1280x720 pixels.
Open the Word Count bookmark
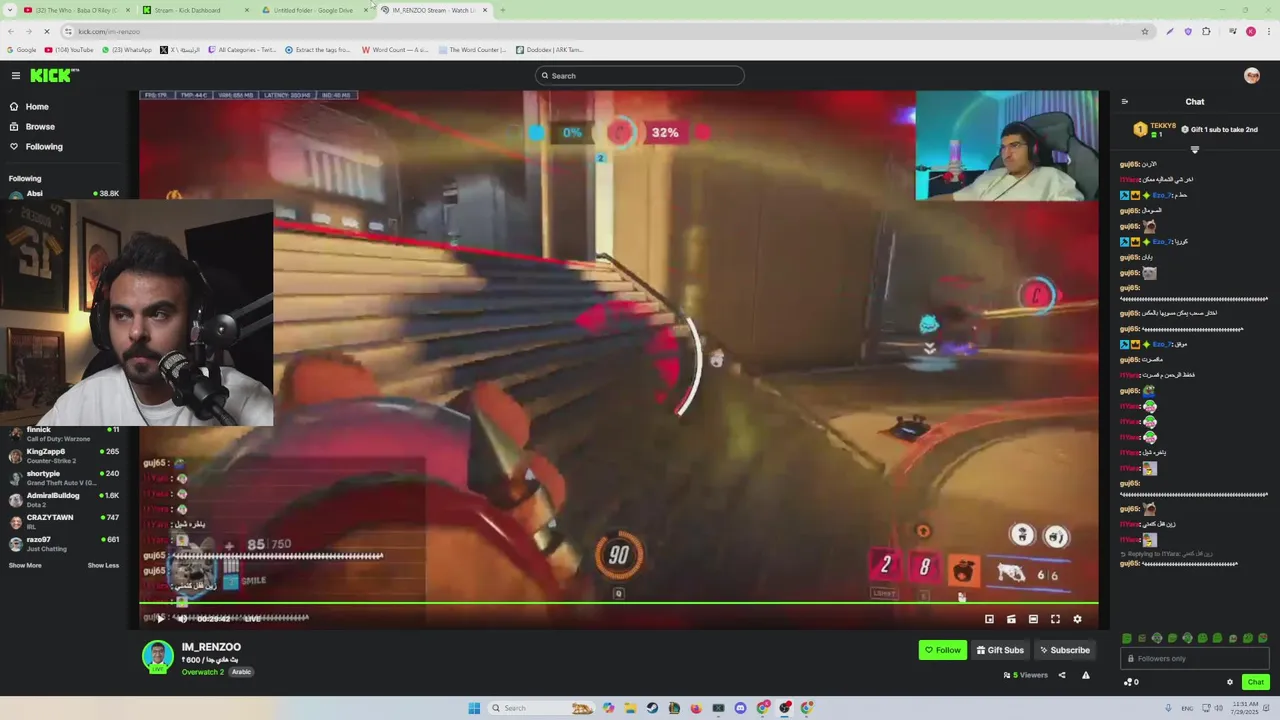coord(396,50)
